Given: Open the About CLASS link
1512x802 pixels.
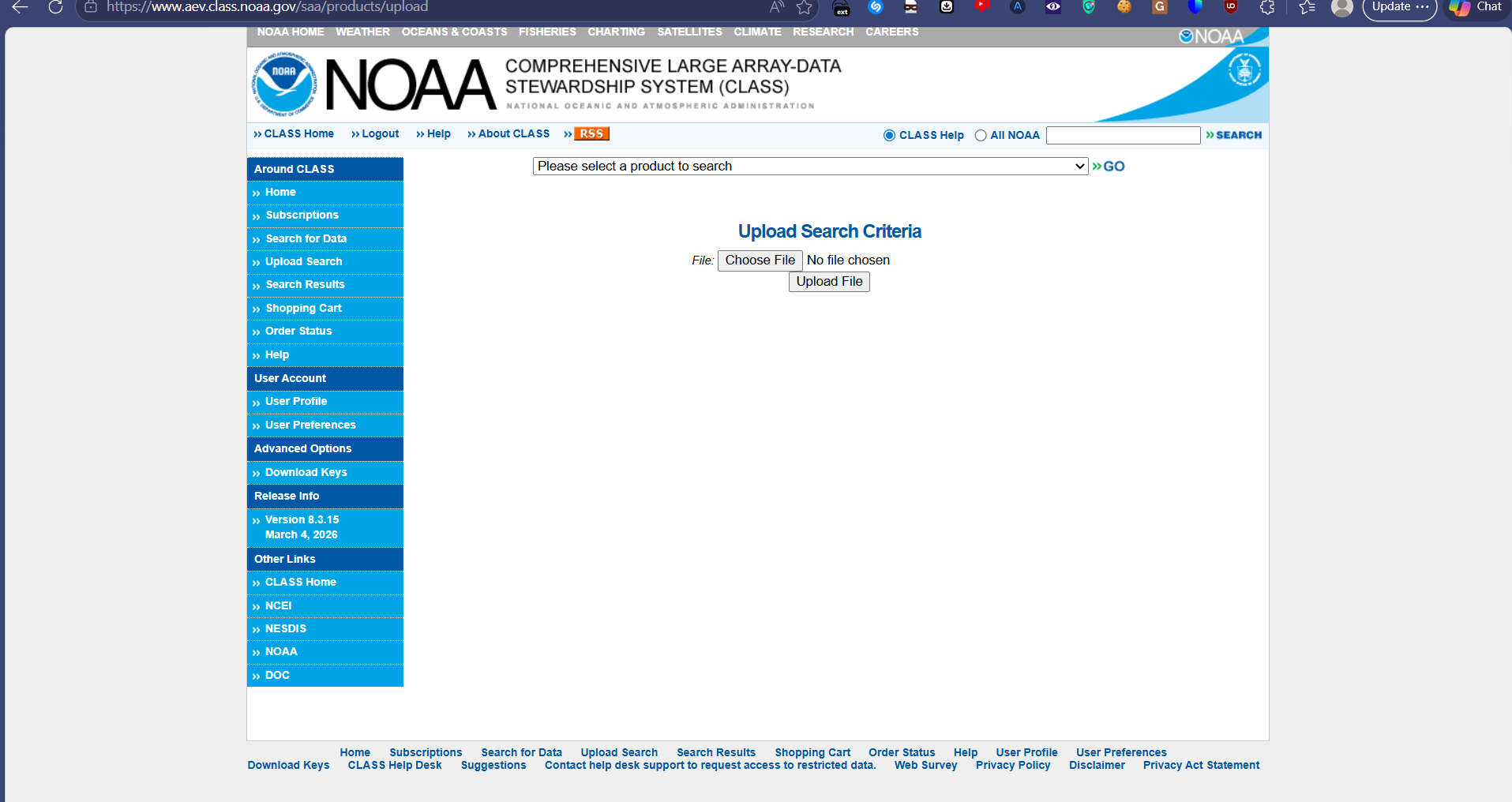Looking at the screenshot, I should tap(514, 133).
